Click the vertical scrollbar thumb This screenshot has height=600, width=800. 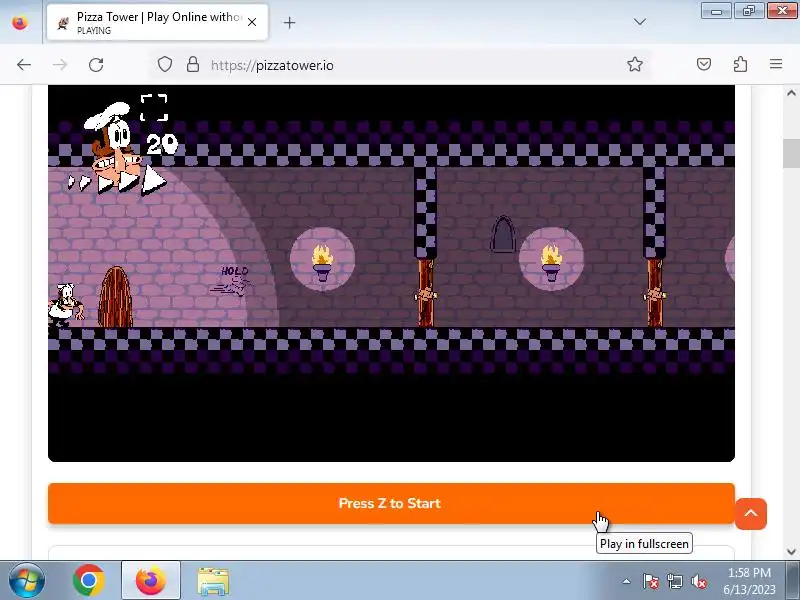click(791, 152)
